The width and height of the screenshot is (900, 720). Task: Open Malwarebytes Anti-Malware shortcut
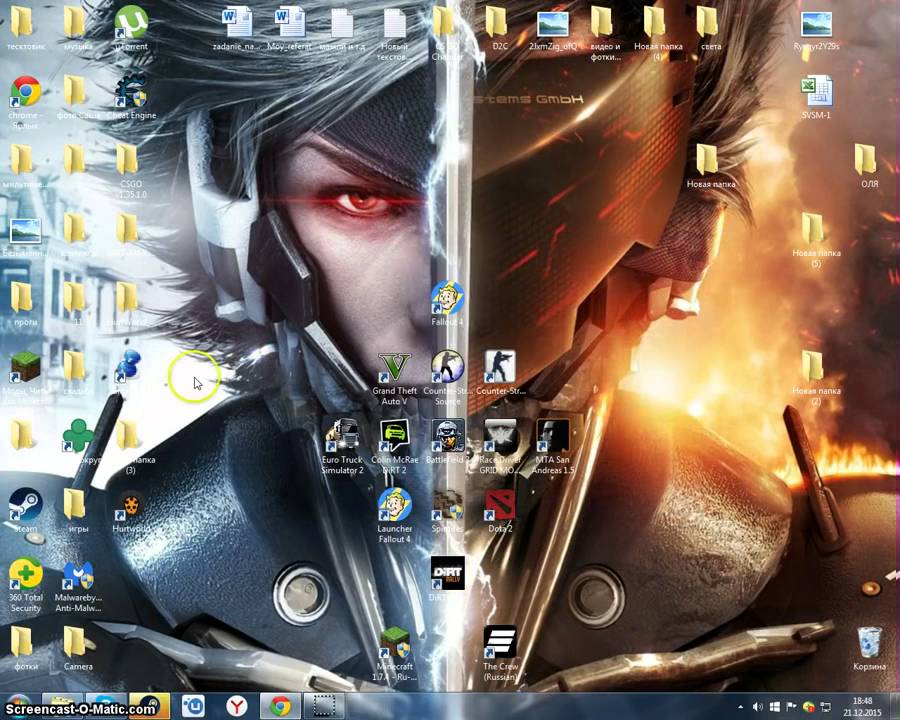tap(78, 584)
